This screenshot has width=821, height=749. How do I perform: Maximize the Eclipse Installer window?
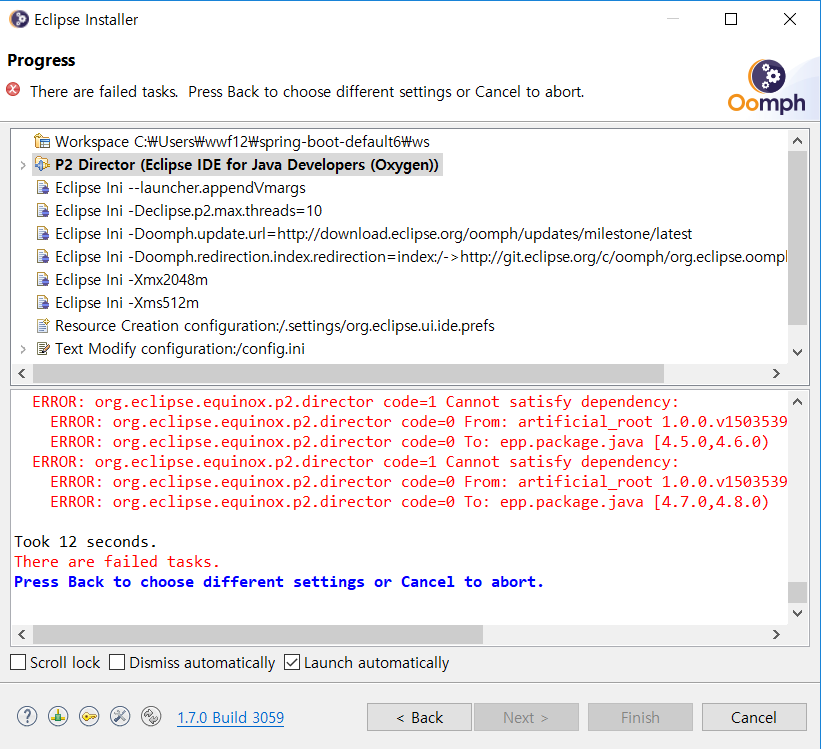tap(731, 19)
